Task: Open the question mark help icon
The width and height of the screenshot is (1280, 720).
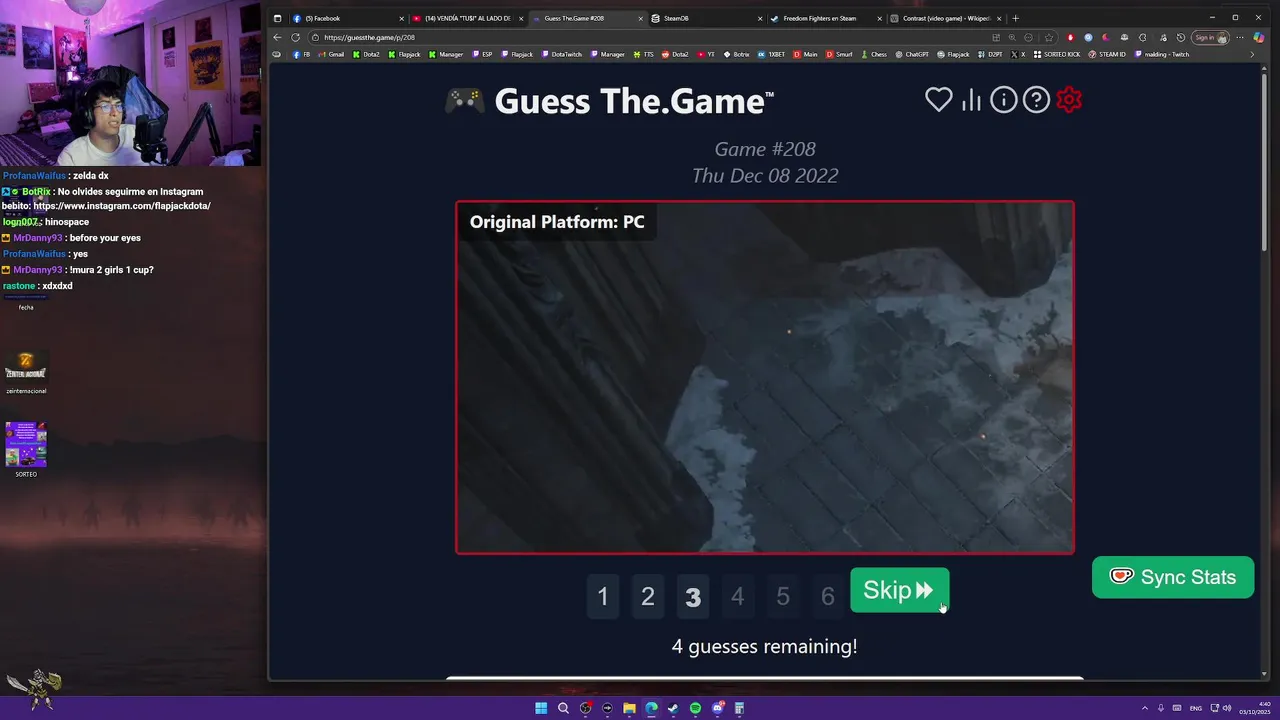Action: point(1037,100)
